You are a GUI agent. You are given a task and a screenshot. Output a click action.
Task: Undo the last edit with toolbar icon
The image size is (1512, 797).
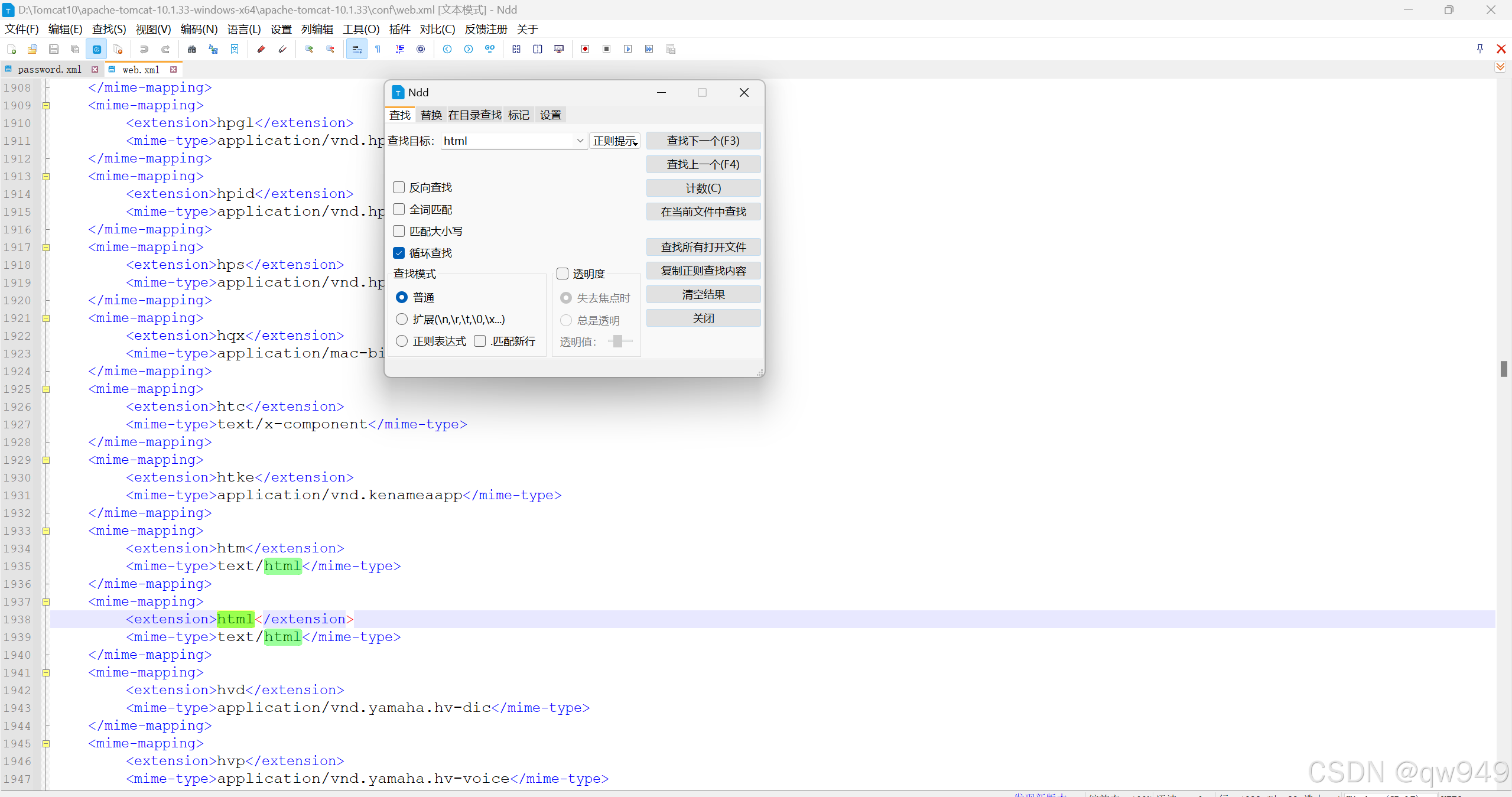pyautogui.click(x=144, y=49)
